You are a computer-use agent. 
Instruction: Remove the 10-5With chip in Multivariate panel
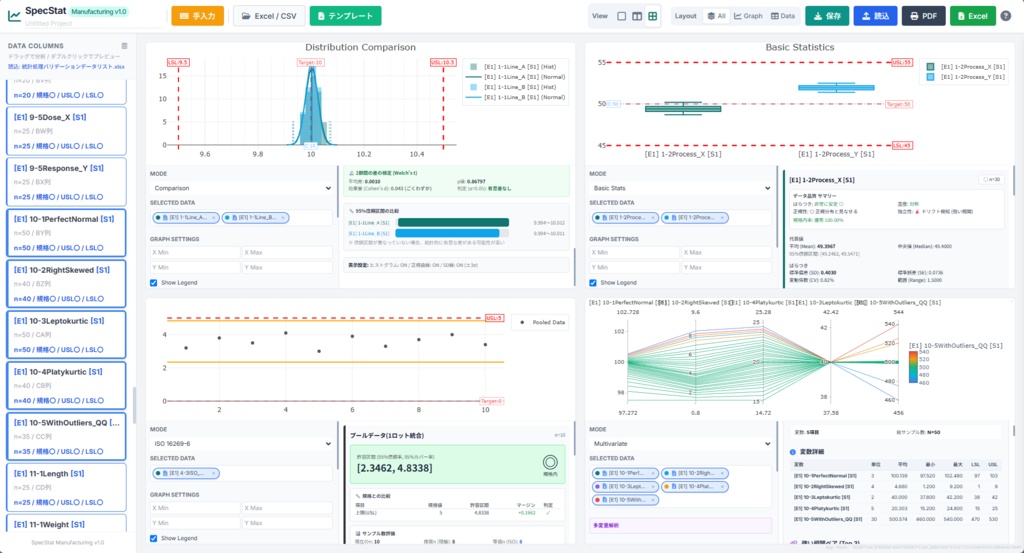(652, 500)
